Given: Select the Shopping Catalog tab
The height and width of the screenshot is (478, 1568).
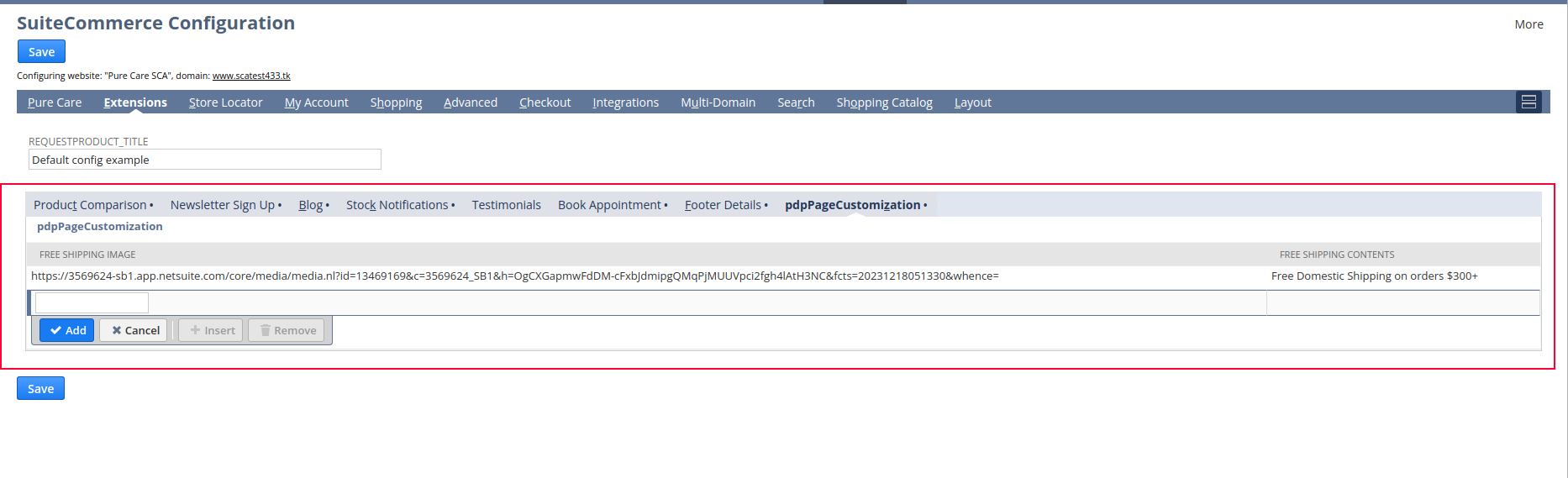Looking at the screenshot, I should tap(884, 102).
